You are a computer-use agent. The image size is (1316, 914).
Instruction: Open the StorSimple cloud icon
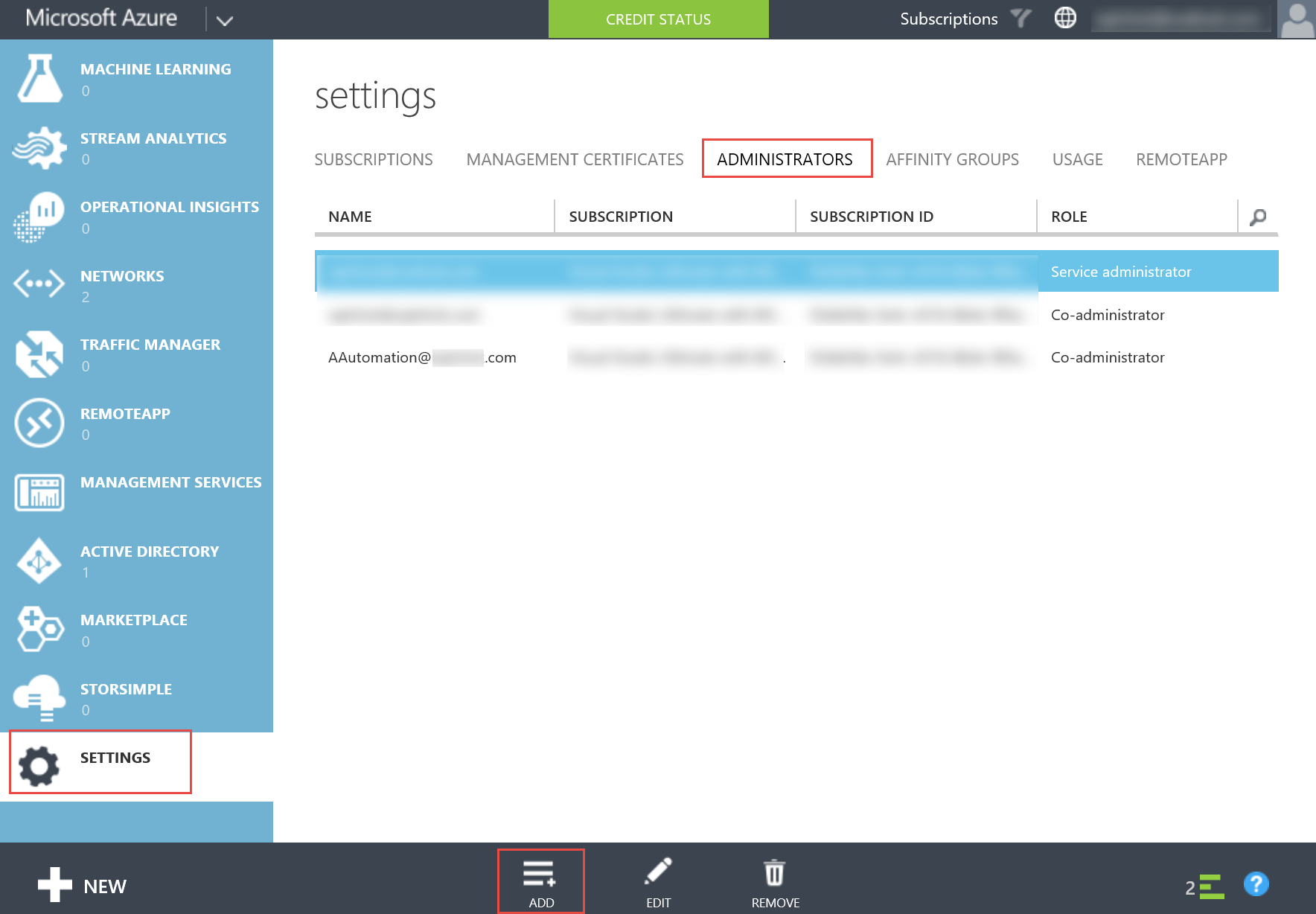39,698
